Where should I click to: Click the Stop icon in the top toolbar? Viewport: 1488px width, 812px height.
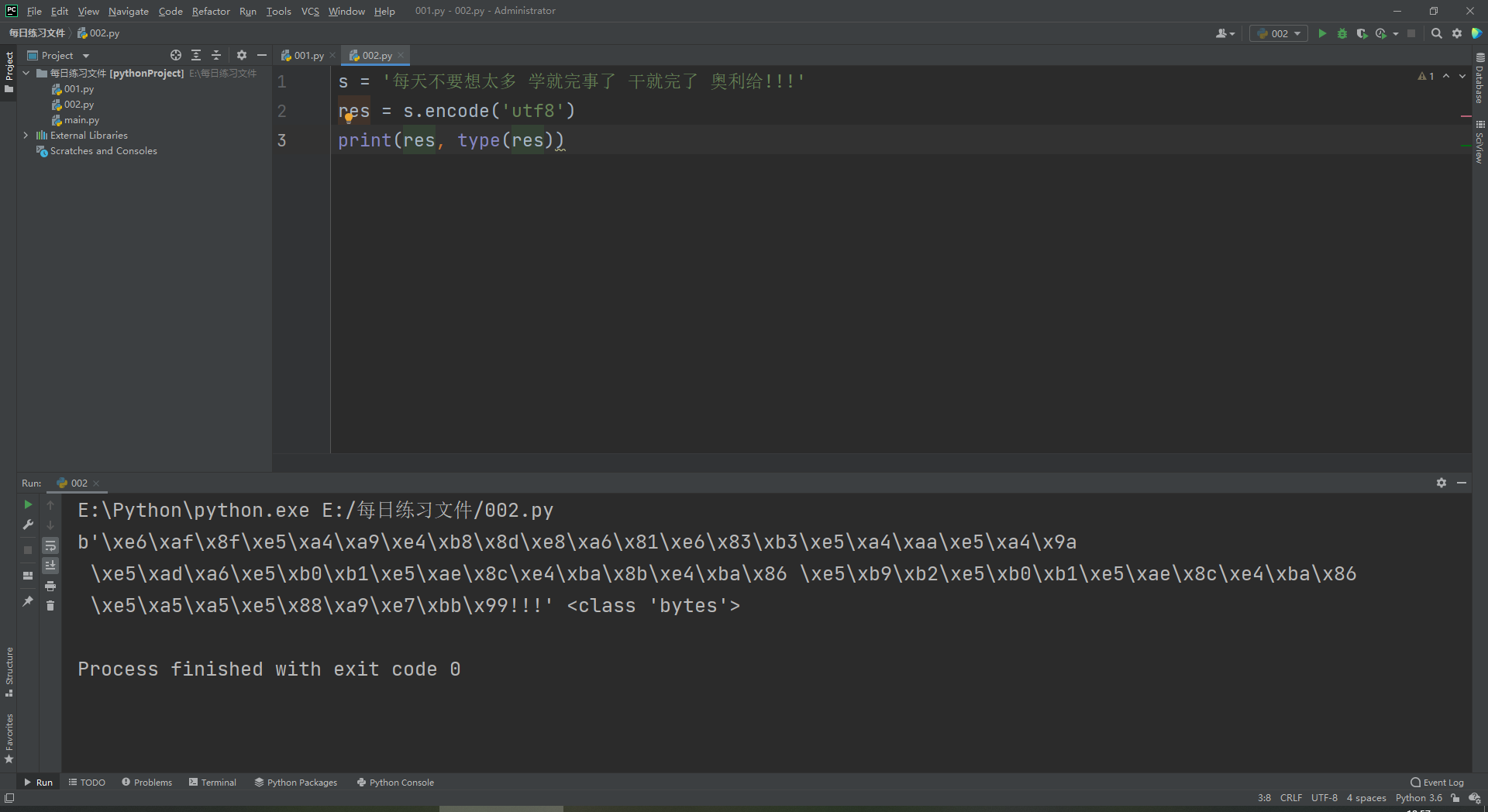1411,33
